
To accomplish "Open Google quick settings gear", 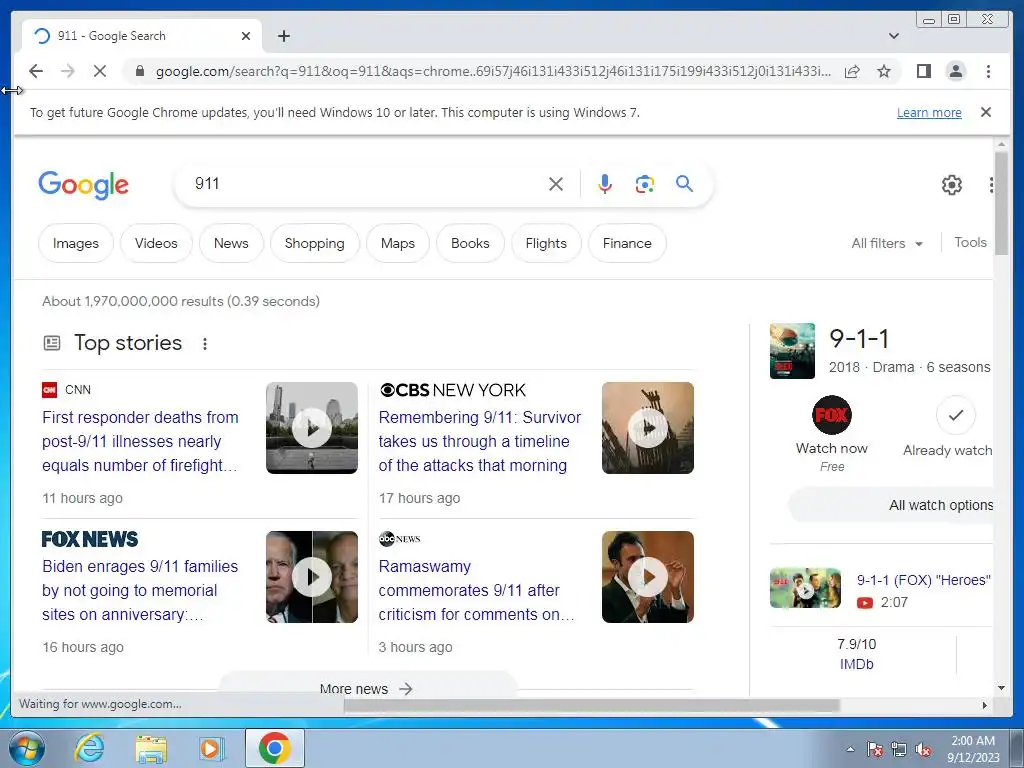I will click(952, 185).
